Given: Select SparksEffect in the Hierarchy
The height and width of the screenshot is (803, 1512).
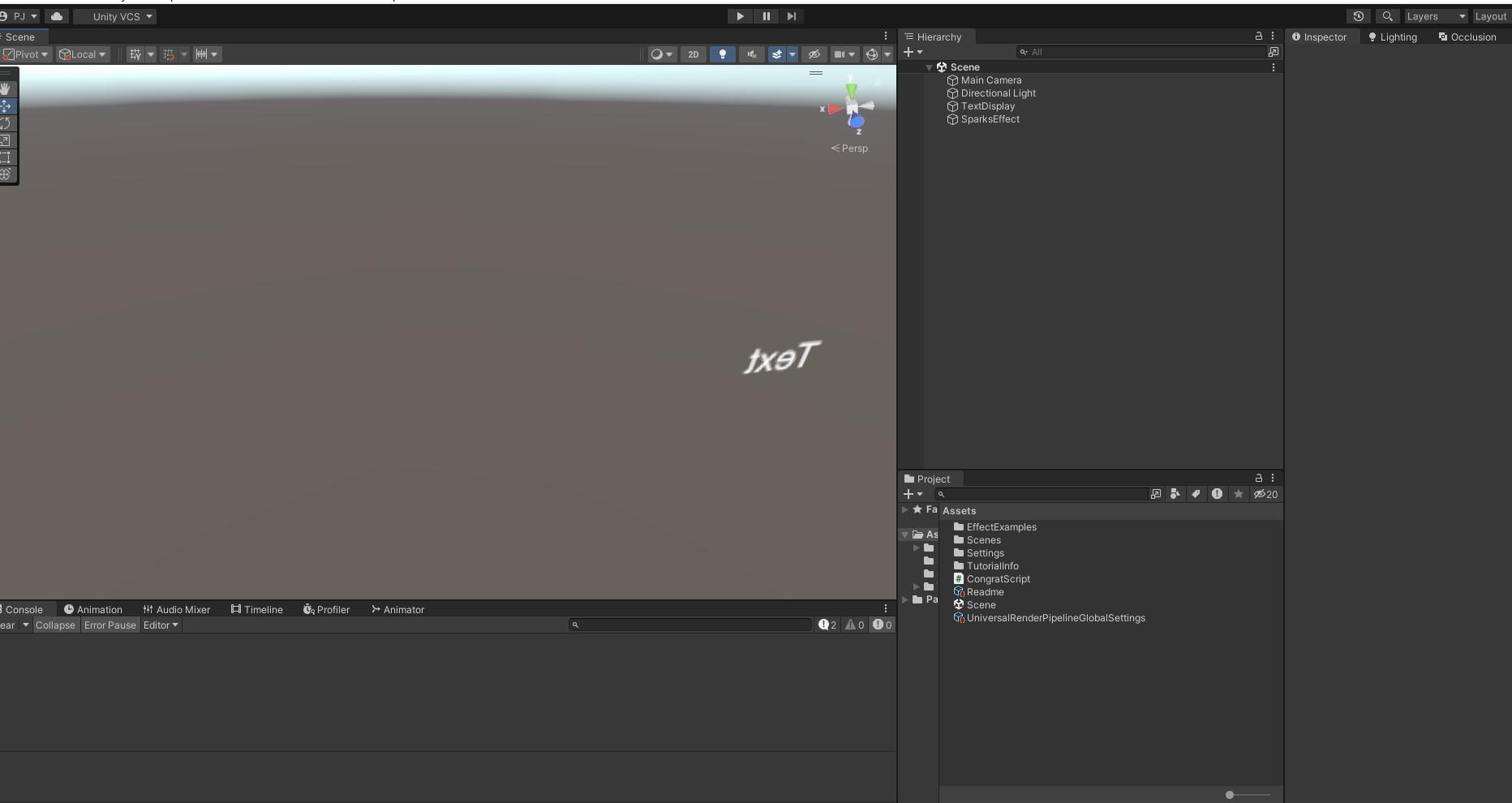Looking at the screenshot, I should (990, 119).
